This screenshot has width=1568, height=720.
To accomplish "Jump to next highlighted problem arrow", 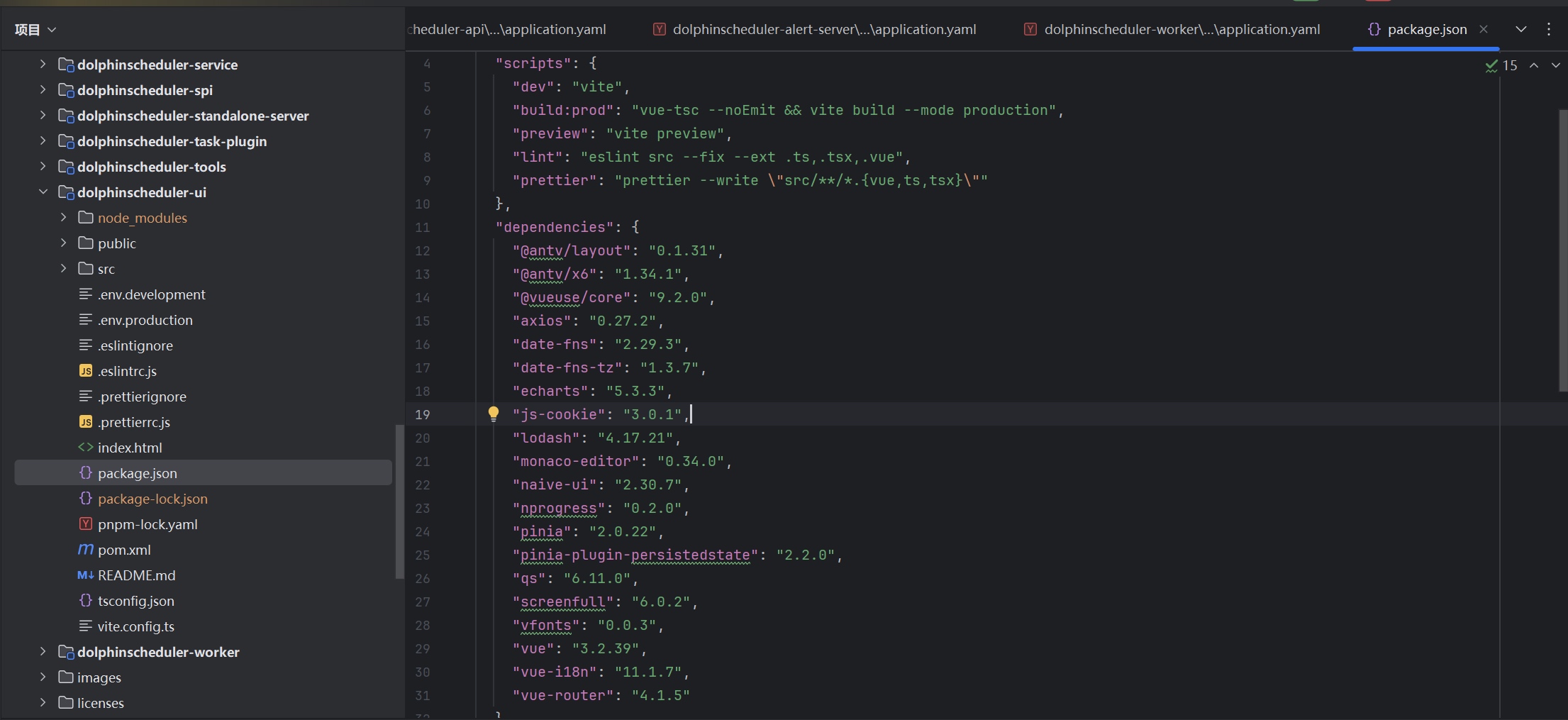I will click(1555, 65).
